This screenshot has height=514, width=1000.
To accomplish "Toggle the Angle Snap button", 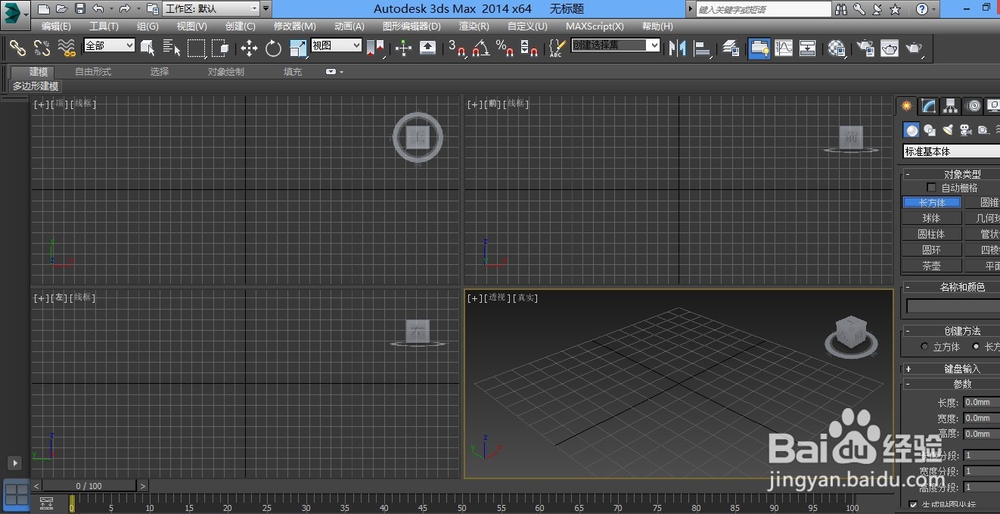I will click(x=481, y=48).
